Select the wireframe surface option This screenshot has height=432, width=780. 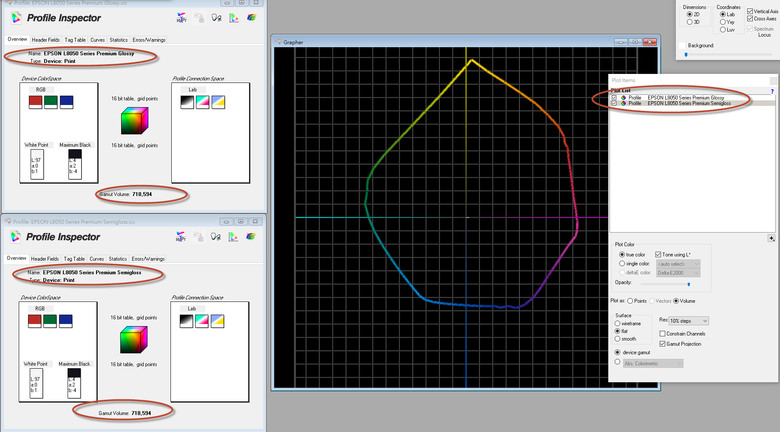[617, 324]
